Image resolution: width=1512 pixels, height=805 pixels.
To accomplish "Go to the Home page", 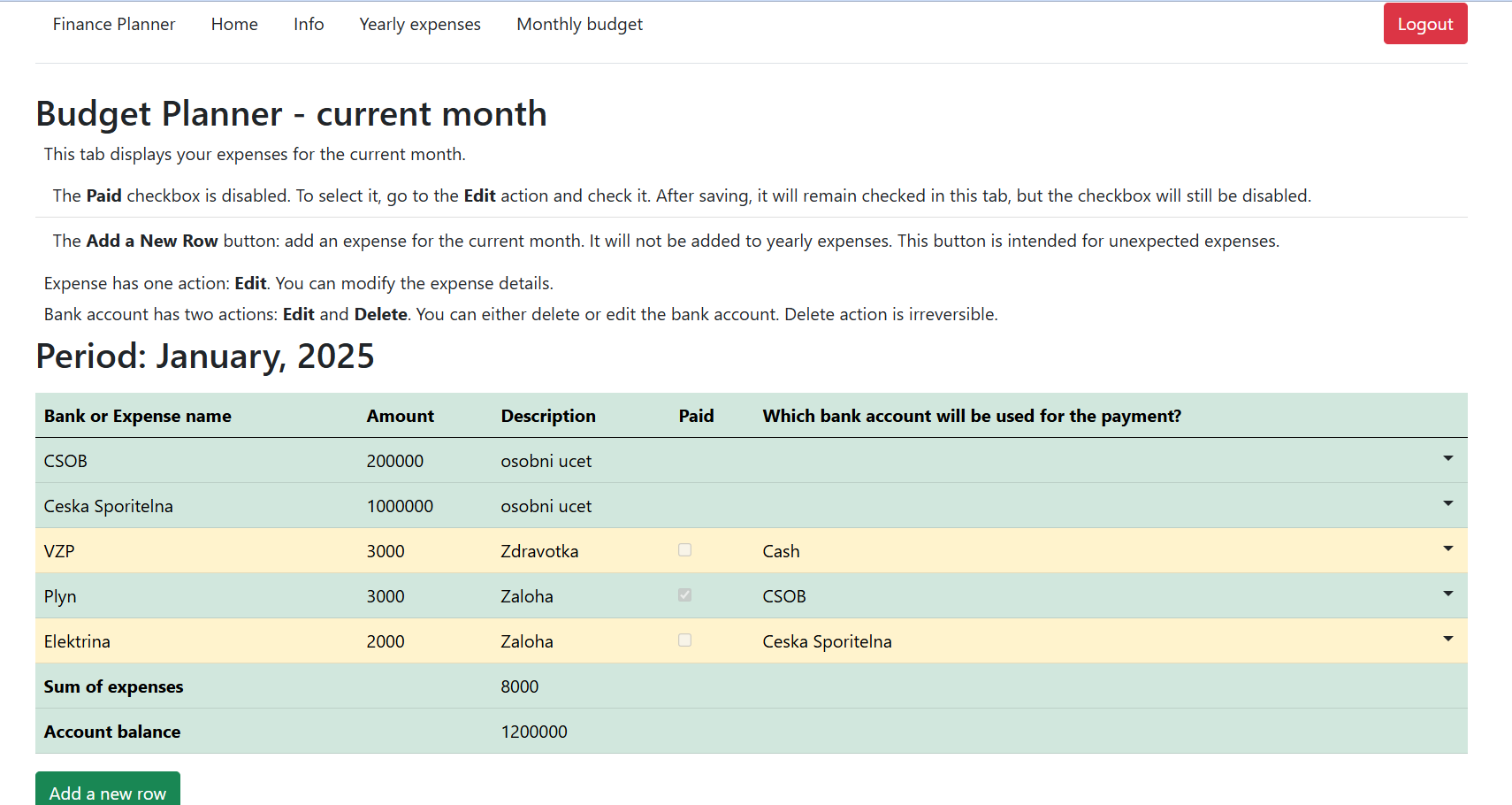I will pyautogui.click(x=234, y=25).
